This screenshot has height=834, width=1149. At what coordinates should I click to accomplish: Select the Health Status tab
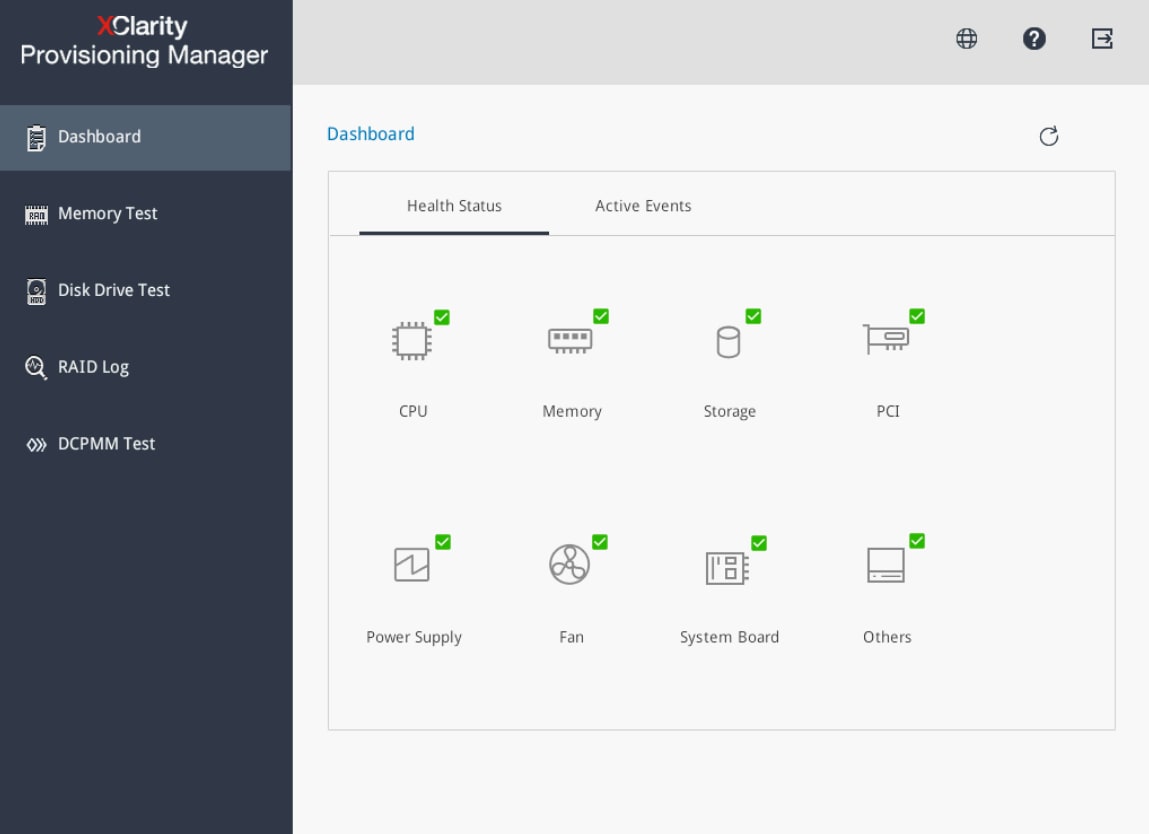point(454,206)
